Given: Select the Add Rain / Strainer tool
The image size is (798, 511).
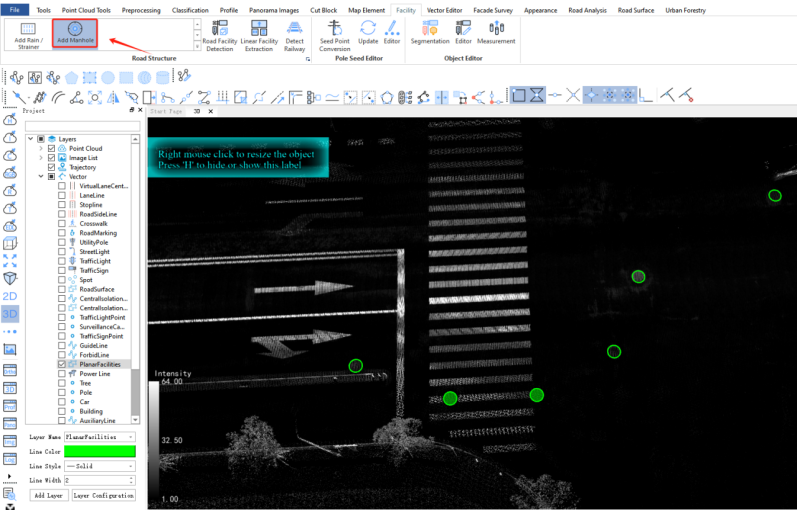Looking at the screenshot, I should click(28, 35).
